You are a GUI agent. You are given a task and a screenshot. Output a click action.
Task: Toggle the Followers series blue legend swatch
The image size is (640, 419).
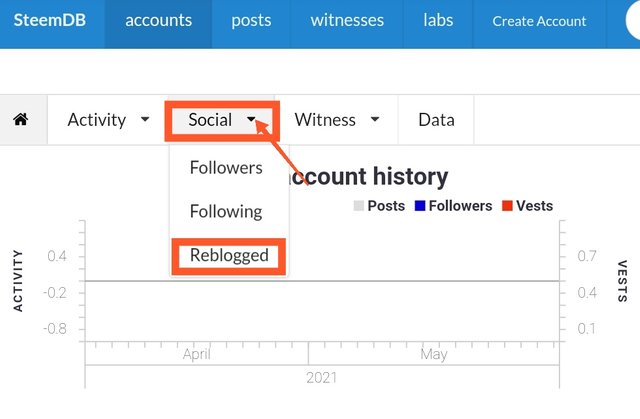tap(420, 206)
